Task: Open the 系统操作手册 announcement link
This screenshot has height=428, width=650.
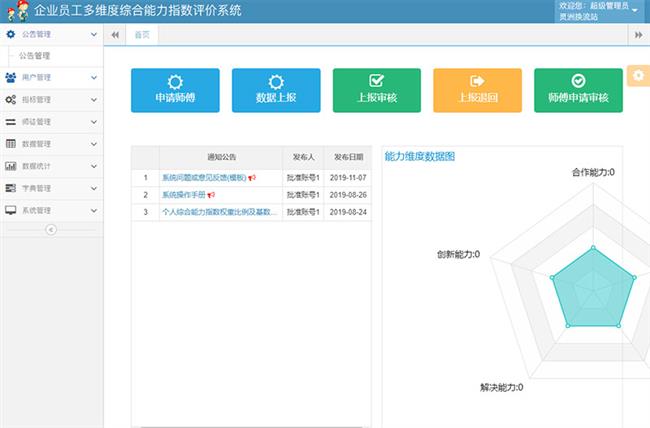Action: click(184, 195)
